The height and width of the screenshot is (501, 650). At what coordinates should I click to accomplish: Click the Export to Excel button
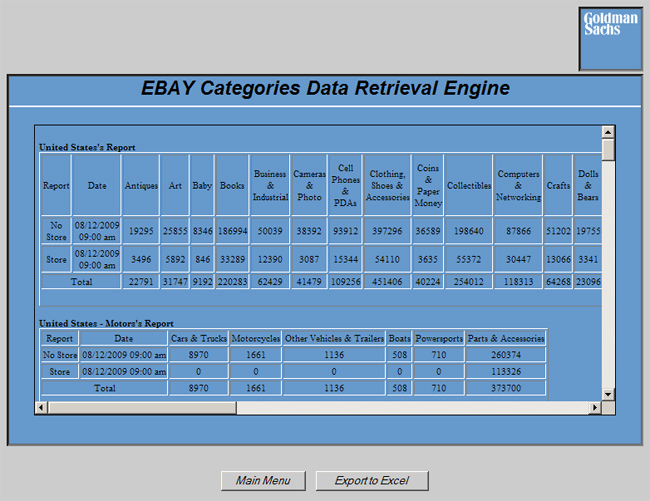(372, 481)
